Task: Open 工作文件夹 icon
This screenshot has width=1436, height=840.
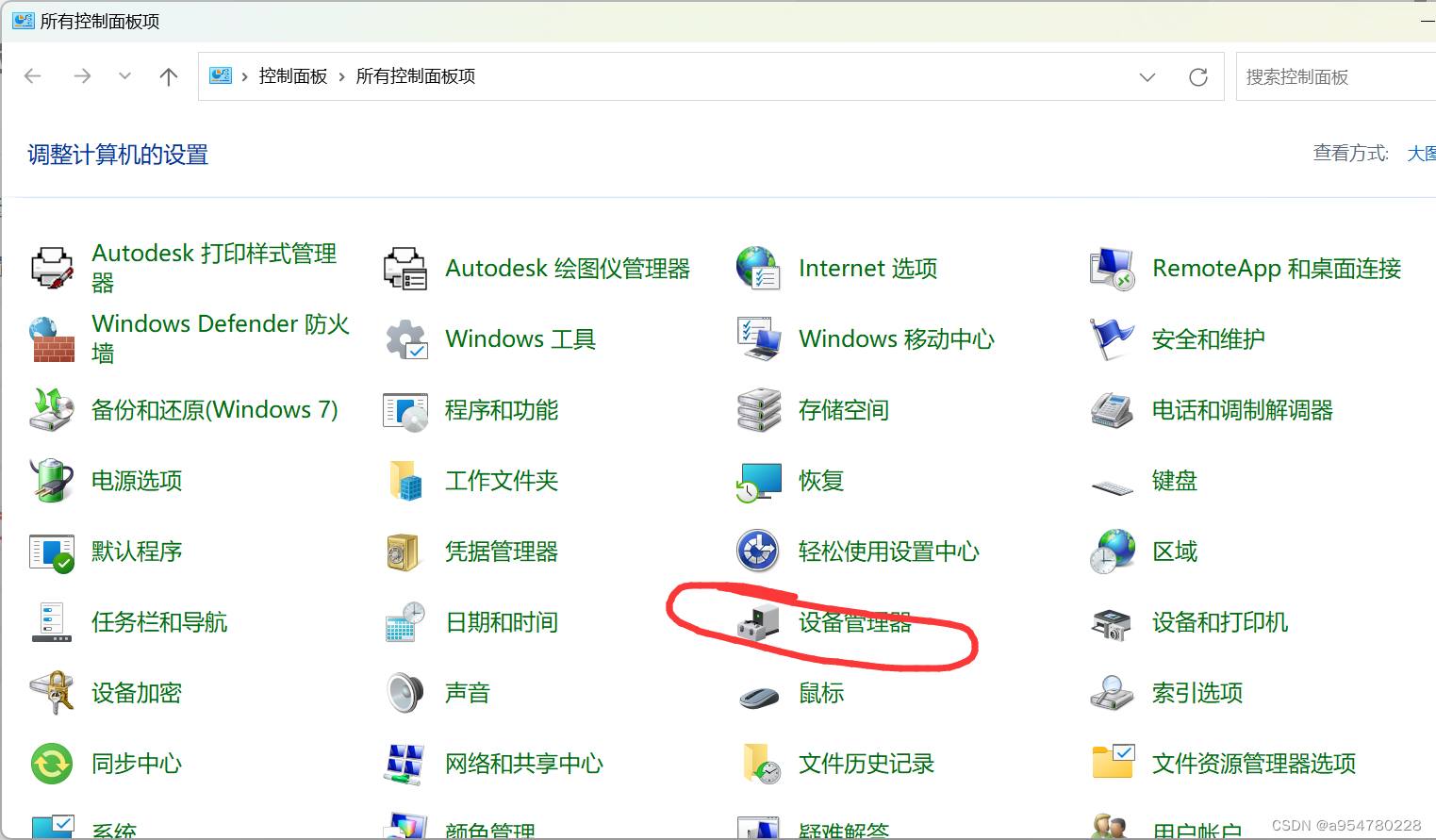Action: [405, 481]
